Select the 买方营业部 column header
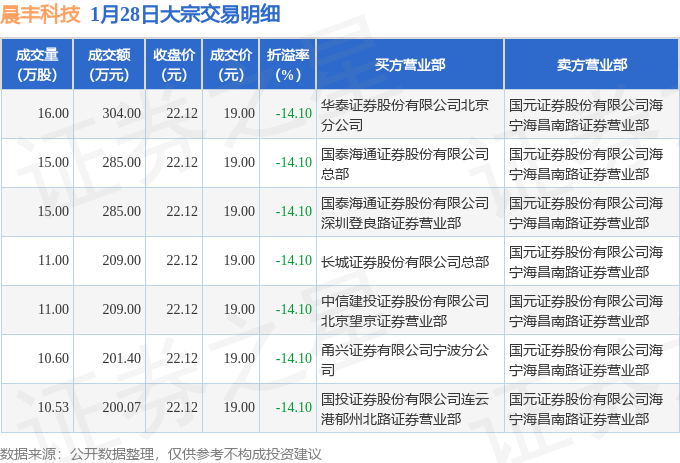Image resolution: width=680 pixels, height=463 pixels. (410, 65)
